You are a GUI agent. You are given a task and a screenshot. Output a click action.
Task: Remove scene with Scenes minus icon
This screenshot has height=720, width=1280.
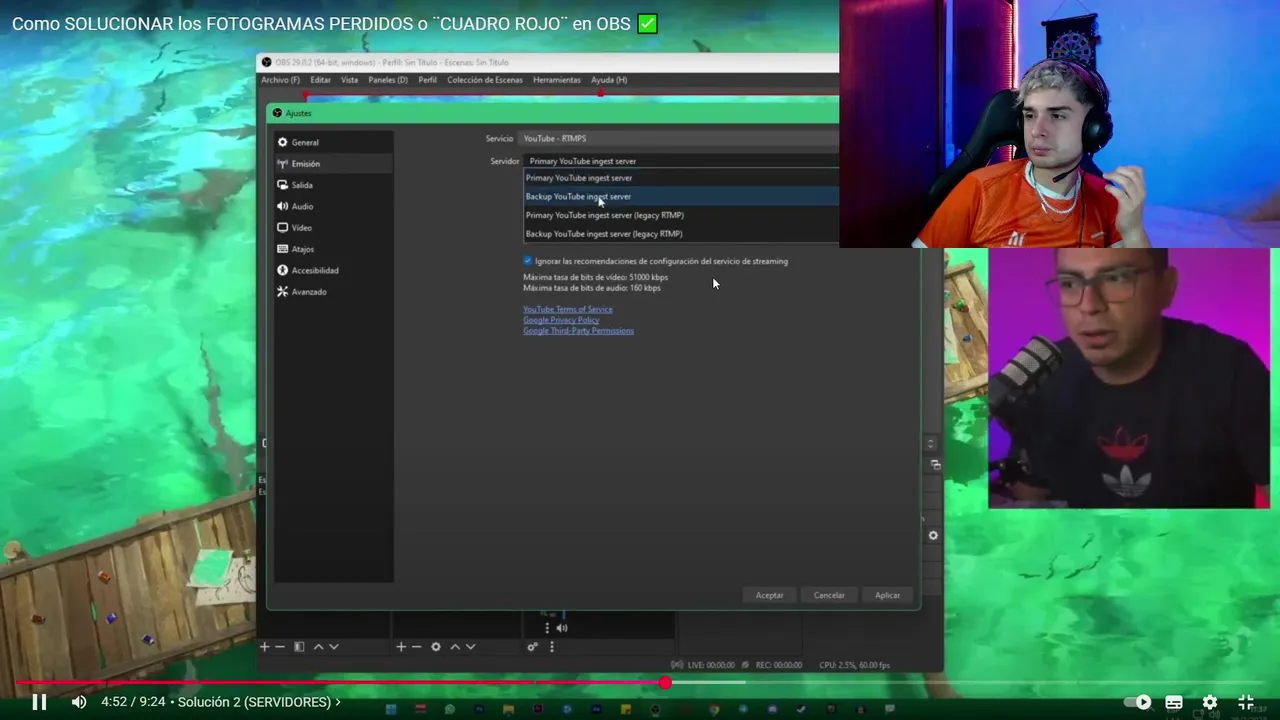280,647
